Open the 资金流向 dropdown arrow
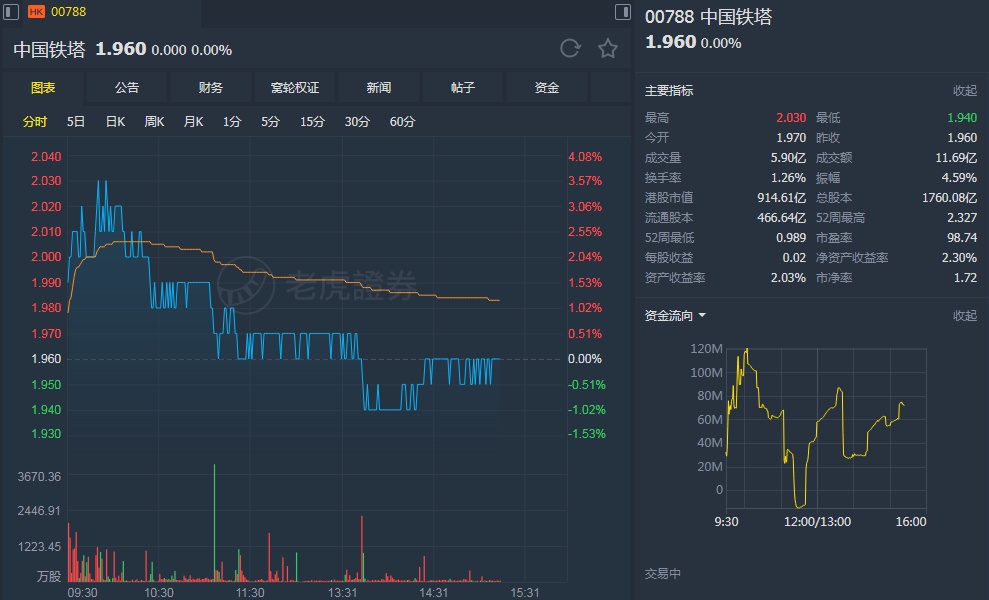This screenshot has height=600, width=989. 702,315
